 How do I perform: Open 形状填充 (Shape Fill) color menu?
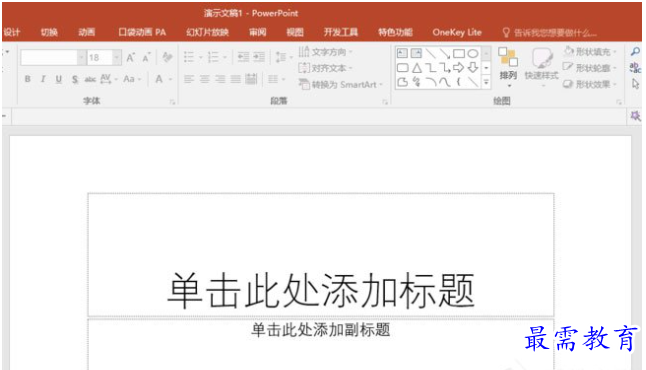590,52
